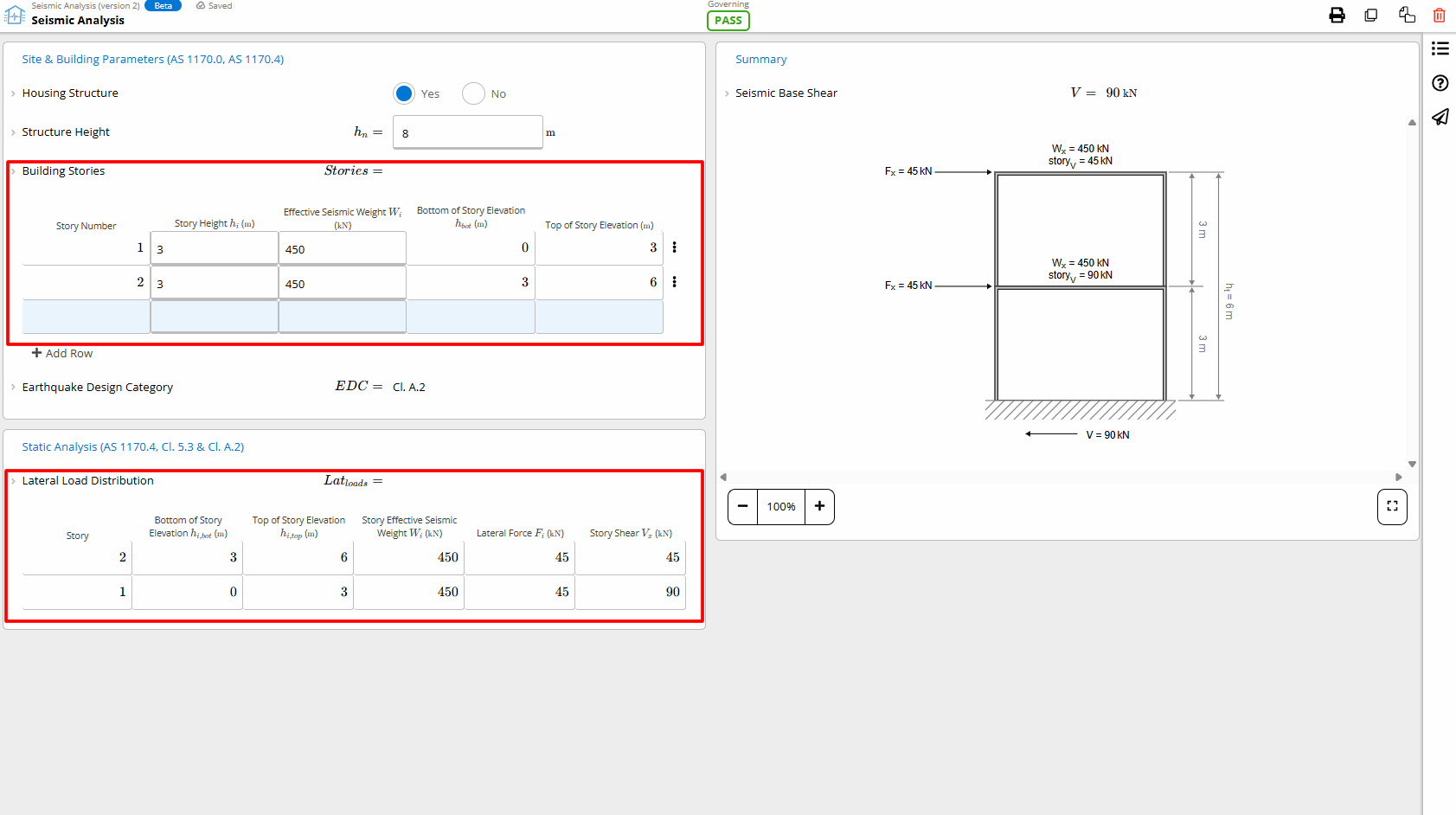The image size is (1456, 815).
Task: Toggle fullscreen view of the diagram
Action: [1392, 506]
